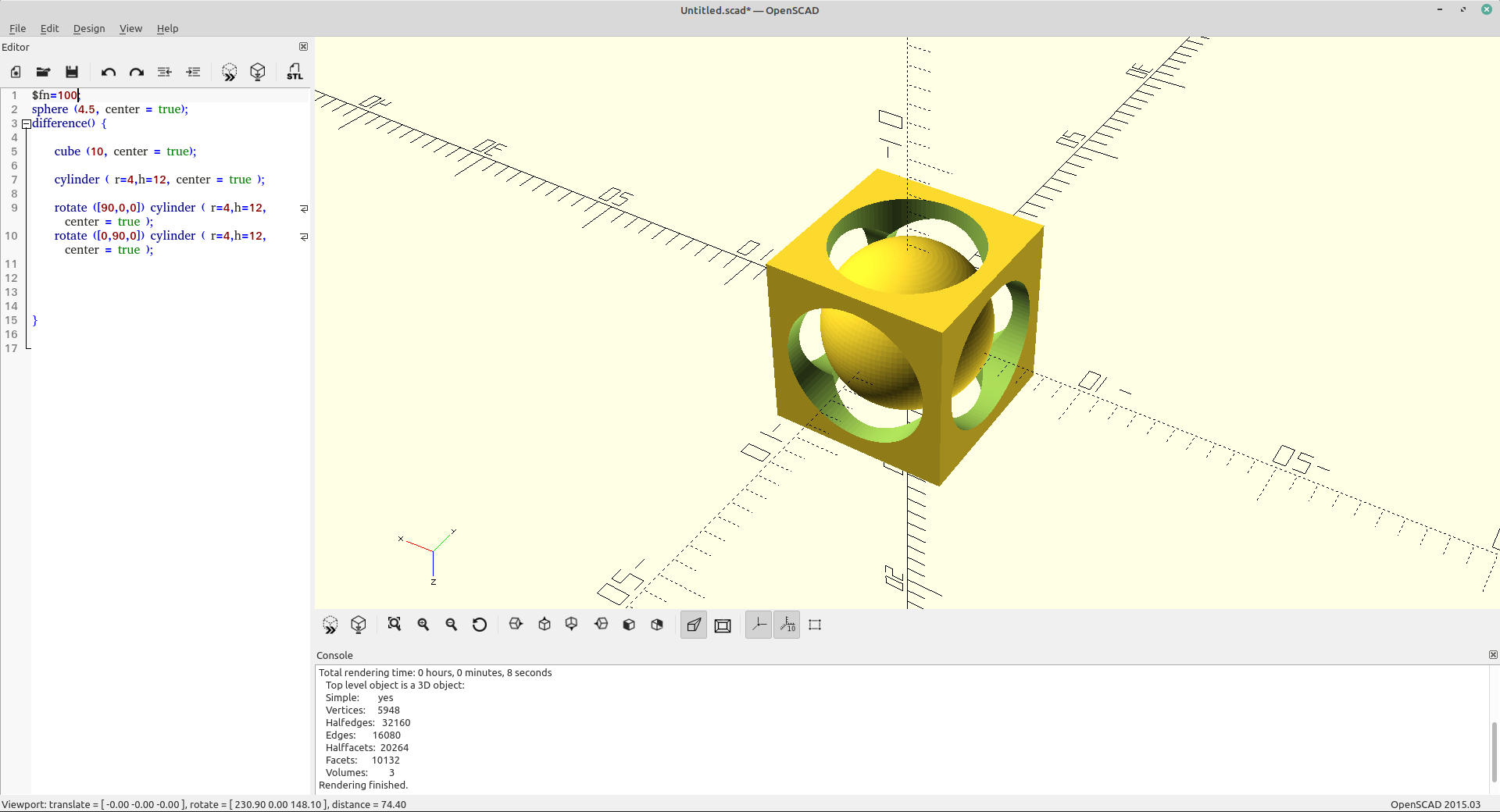Enable Perspective projection
The height and width of the screenshot is (812, 1500).
(x=694, y=625)
